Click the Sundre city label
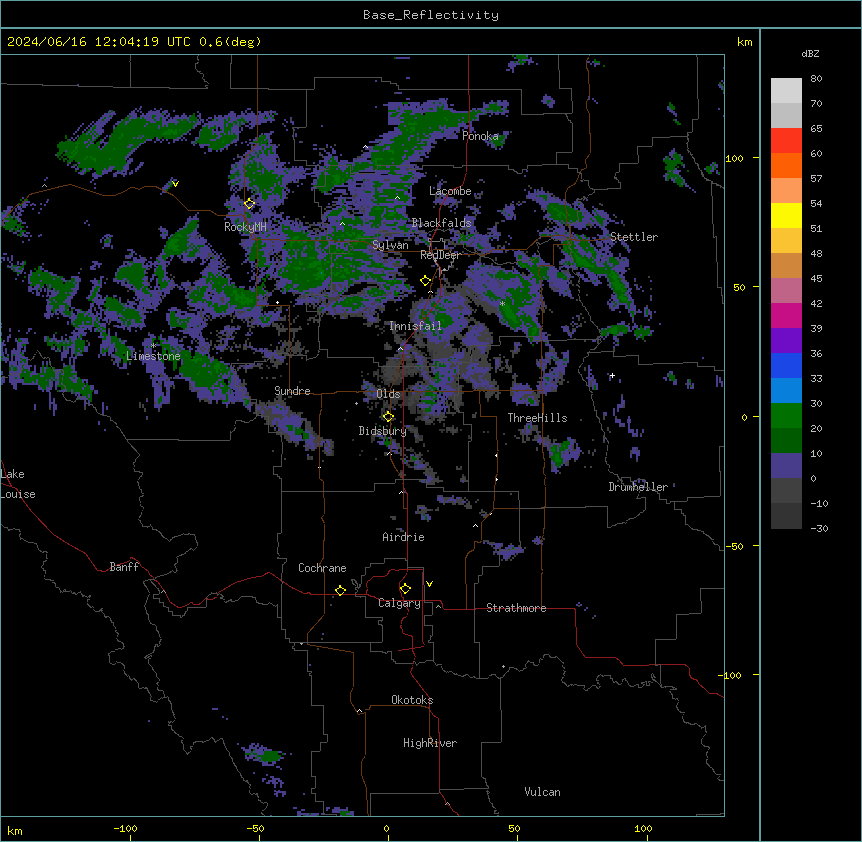The width and height of the screenshot is (862, 842). [292, 391]
